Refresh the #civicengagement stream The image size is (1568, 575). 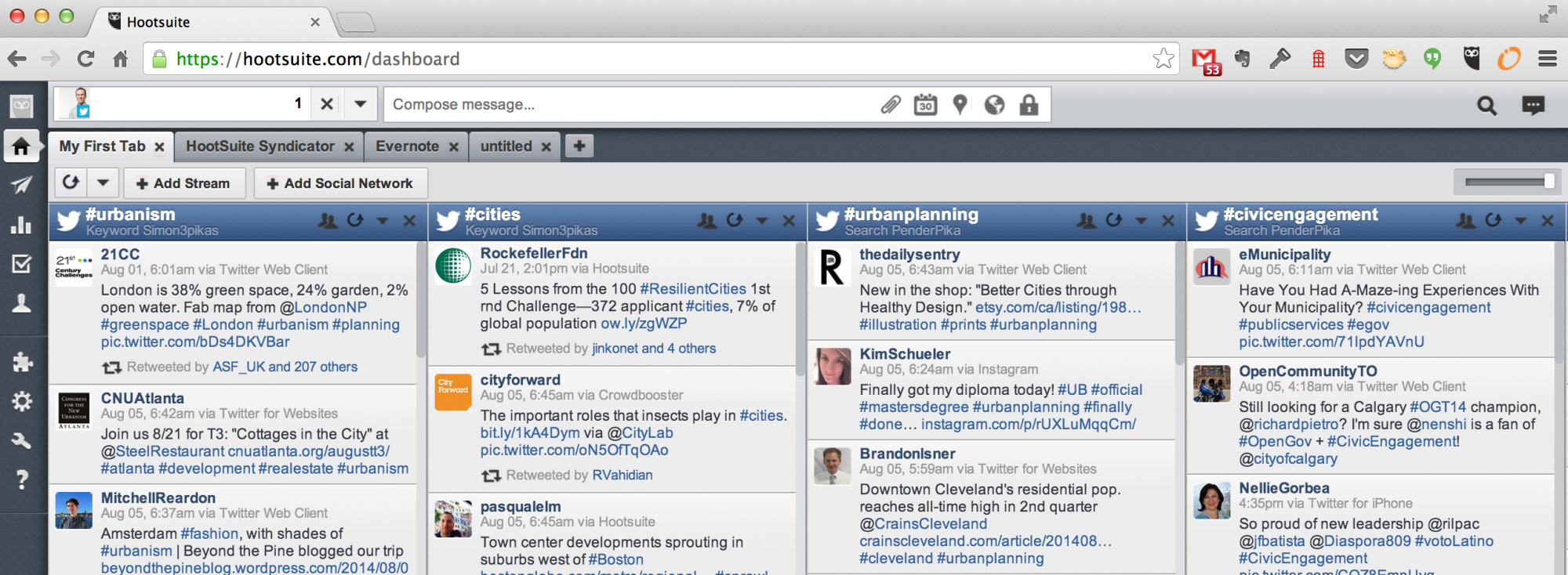1494,220
